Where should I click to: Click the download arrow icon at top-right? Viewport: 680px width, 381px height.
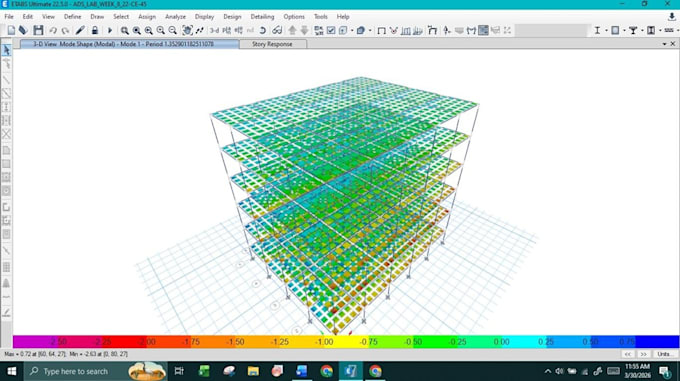pos(672,16)
